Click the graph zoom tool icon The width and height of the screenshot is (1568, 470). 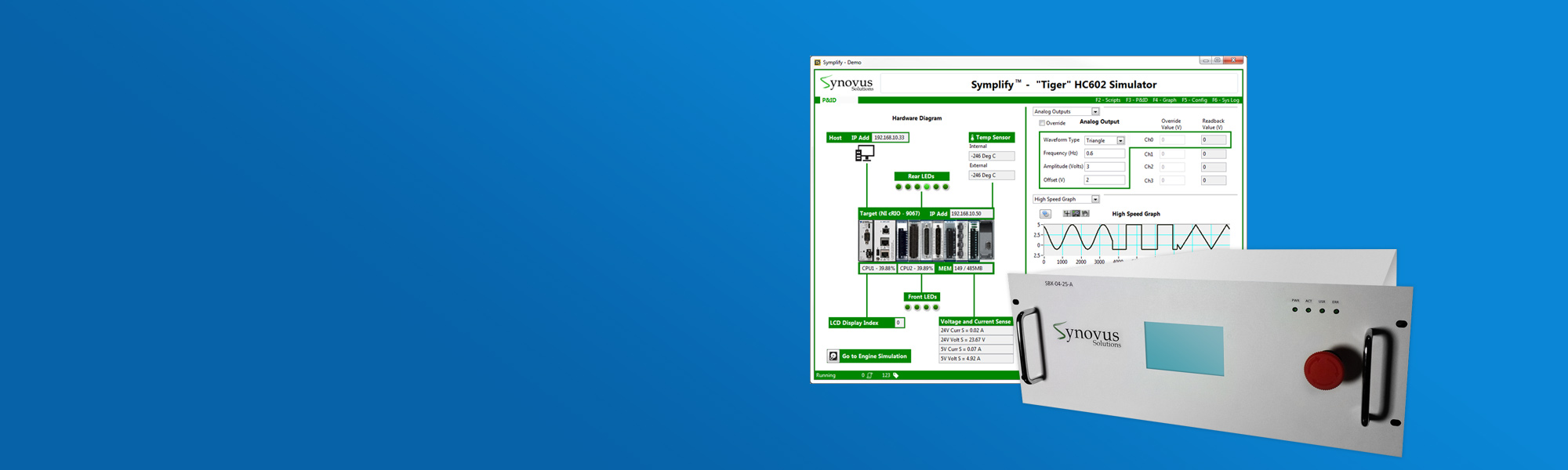pyautogui.click(x=1076, y=214)
